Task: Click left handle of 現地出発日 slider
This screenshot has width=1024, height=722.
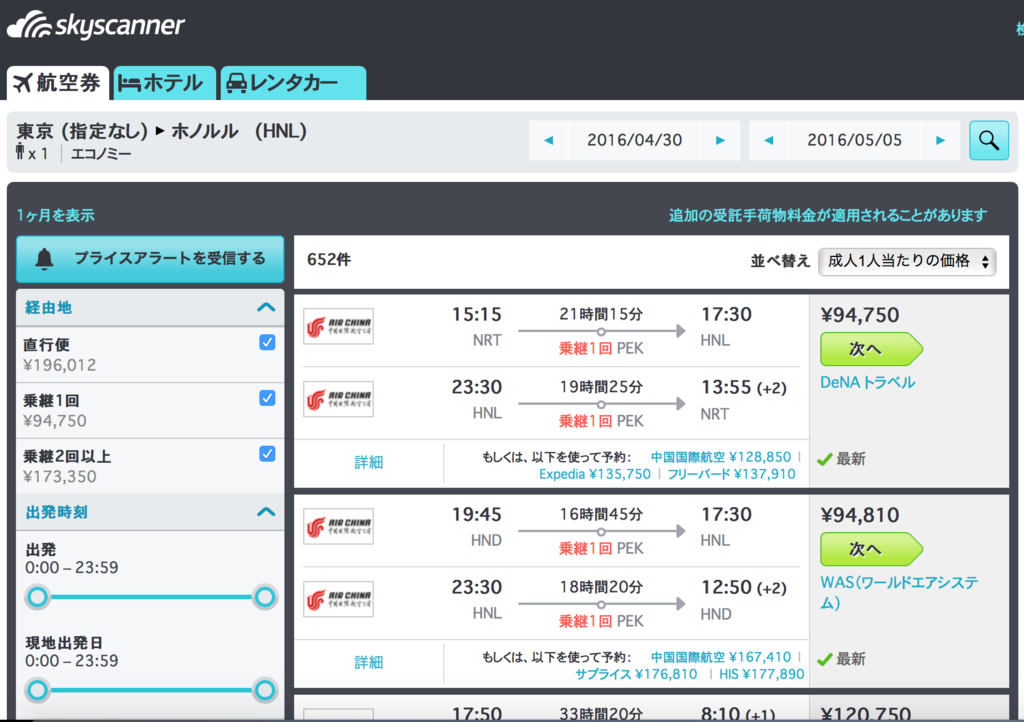Action: pyautogui.click(x=37, y=690)
